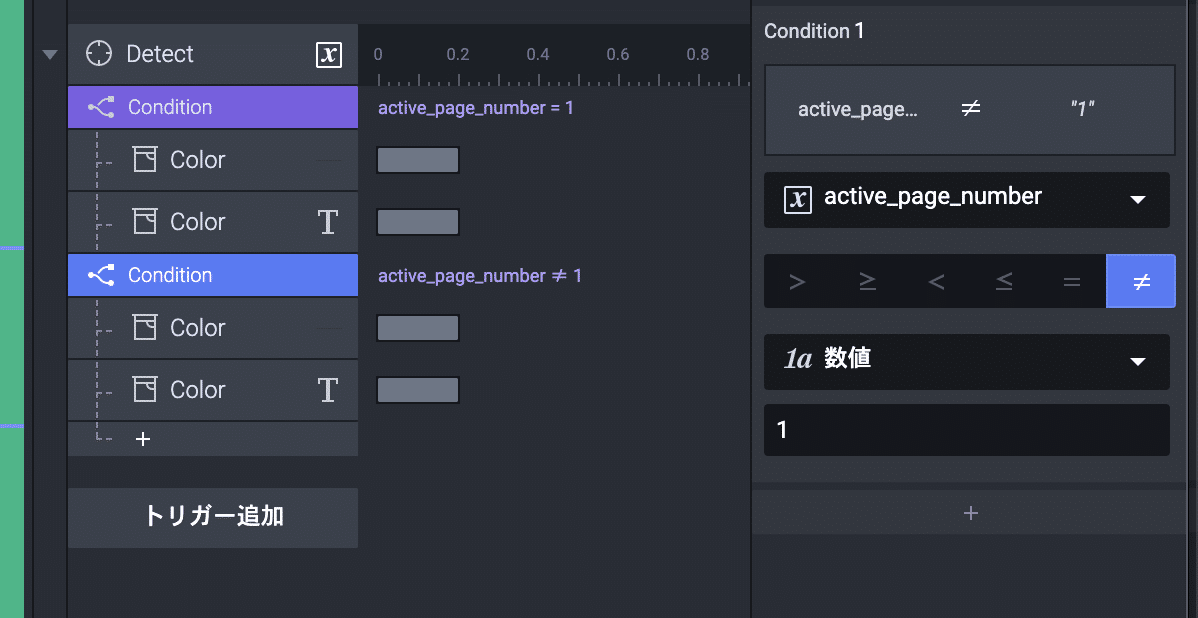Add another condition with the plus button
Screen dimensions: 1198x618
[x=970, y=513]
